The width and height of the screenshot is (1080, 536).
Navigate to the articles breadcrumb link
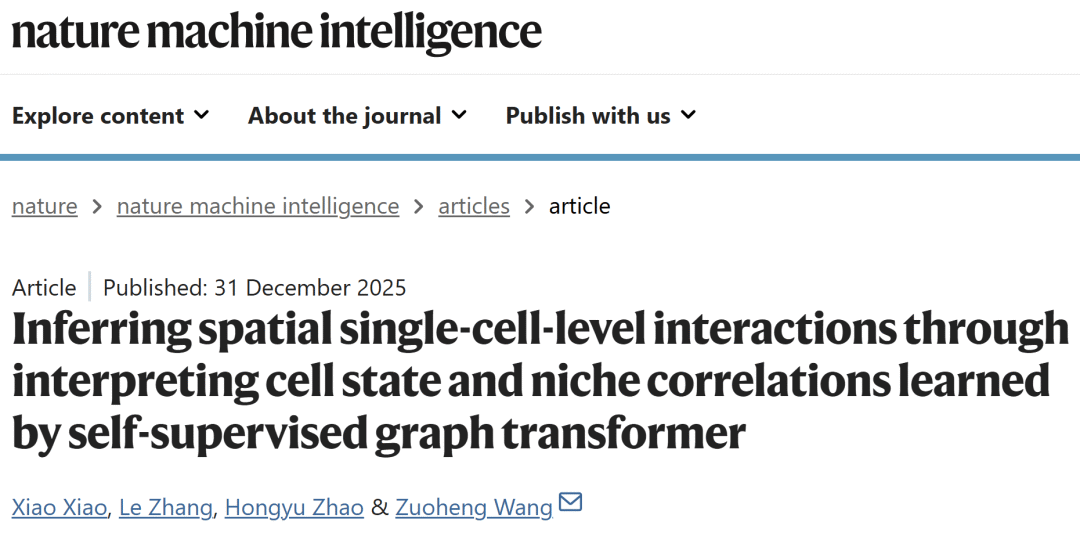tap(474, 207)
